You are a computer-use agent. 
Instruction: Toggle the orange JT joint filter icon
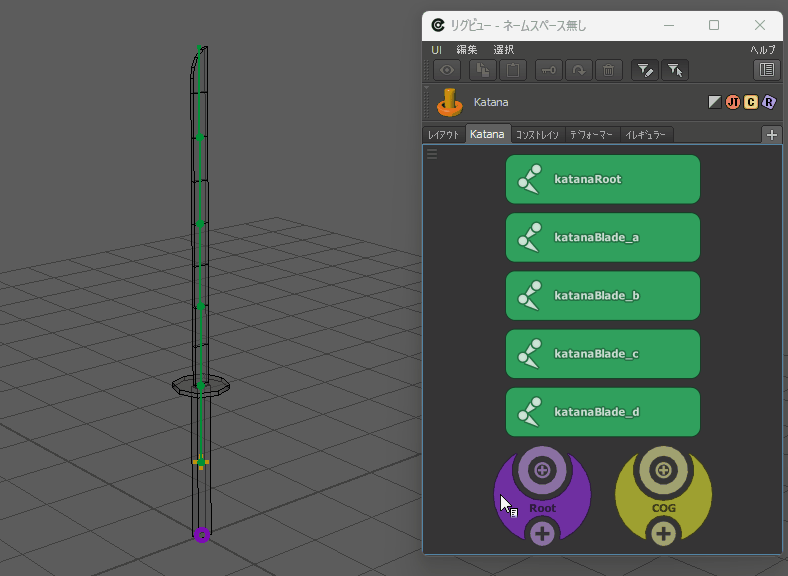tap(733, 102)
